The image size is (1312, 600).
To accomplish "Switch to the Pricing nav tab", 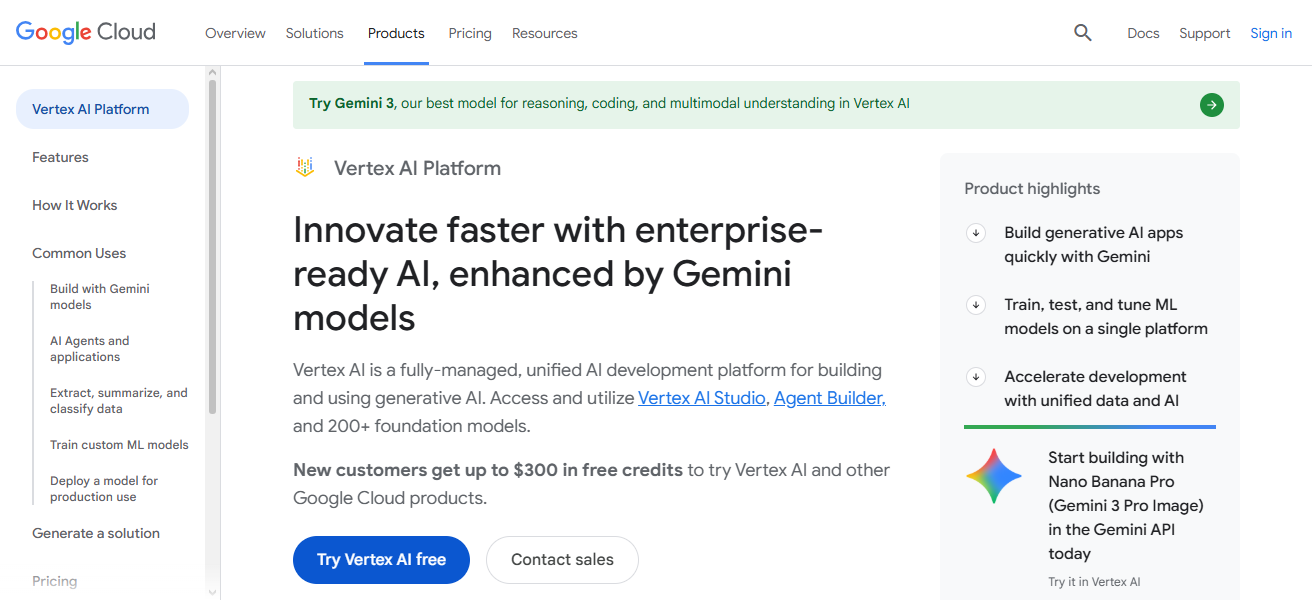I will click(x=469, y=32).
